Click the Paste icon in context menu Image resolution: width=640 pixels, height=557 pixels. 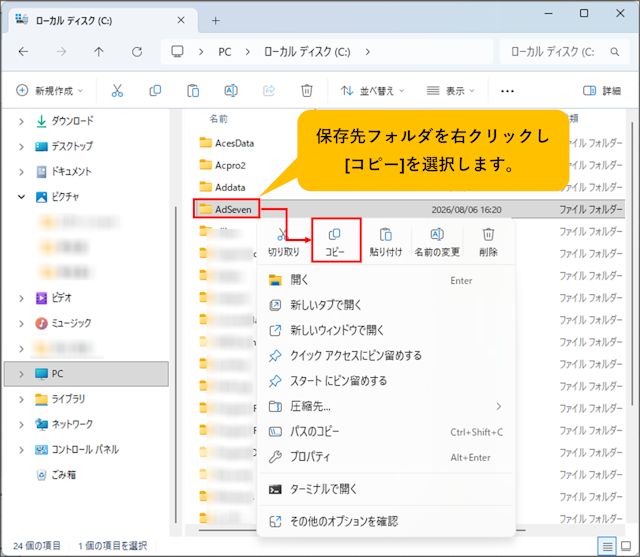tap(386, 235)
